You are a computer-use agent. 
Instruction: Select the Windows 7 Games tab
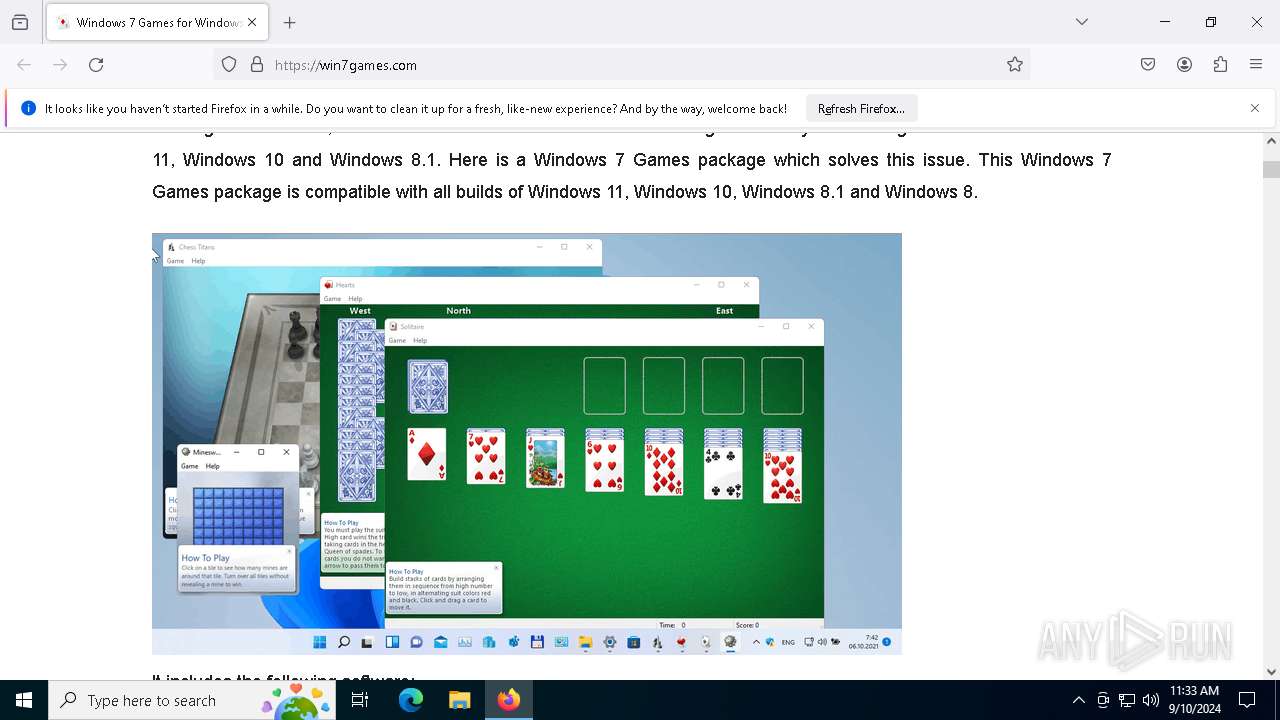(x=157, y=22)
